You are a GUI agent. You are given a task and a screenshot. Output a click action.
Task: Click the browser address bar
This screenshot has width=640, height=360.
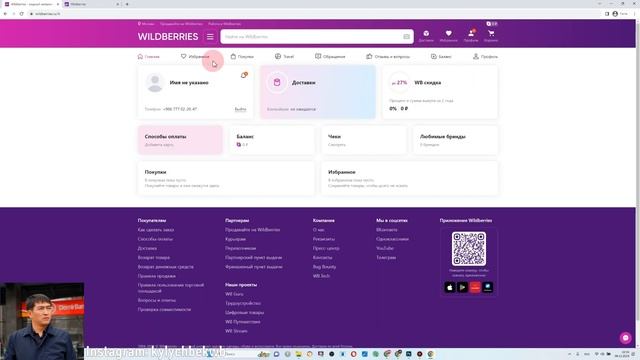314,14
